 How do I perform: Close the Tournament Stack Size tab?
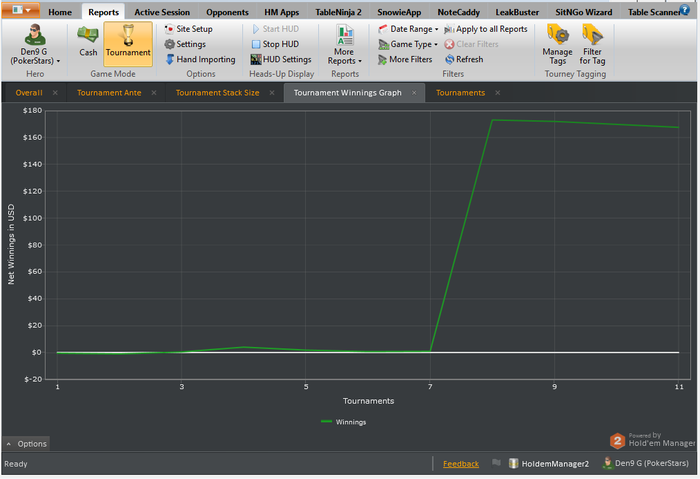(x=272, y=93)
